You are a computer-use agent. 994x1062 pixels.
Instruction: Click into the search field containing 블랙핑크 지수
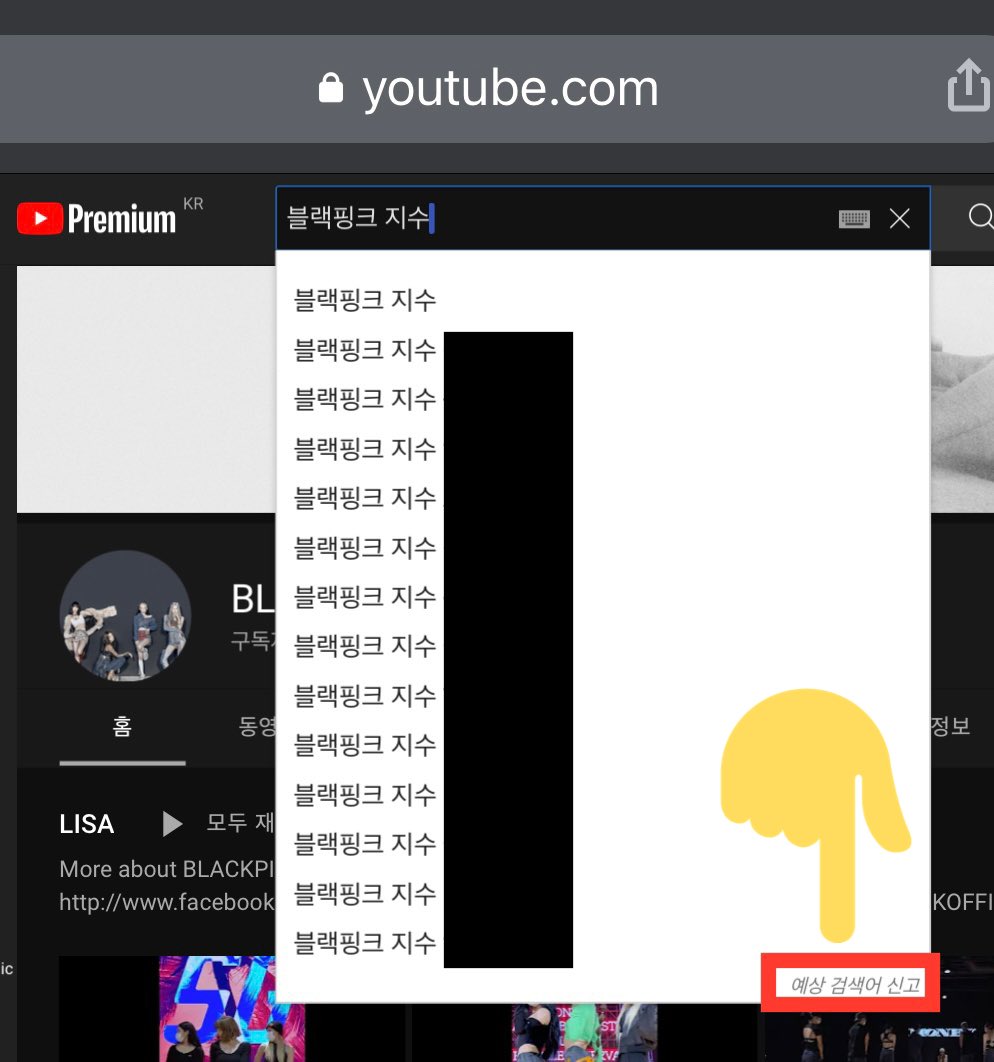pyautogui.click(x=603, y=218)
